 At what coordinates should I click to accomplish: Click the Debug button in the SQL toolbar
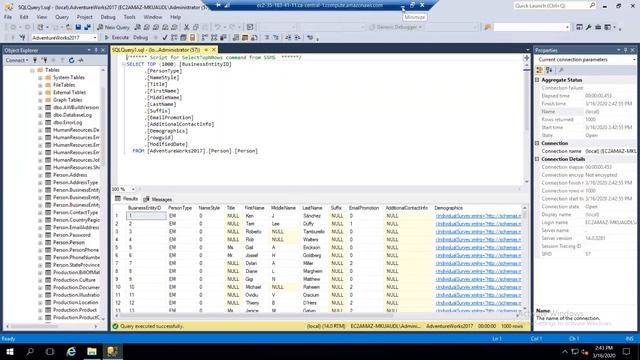click(140, 38)
